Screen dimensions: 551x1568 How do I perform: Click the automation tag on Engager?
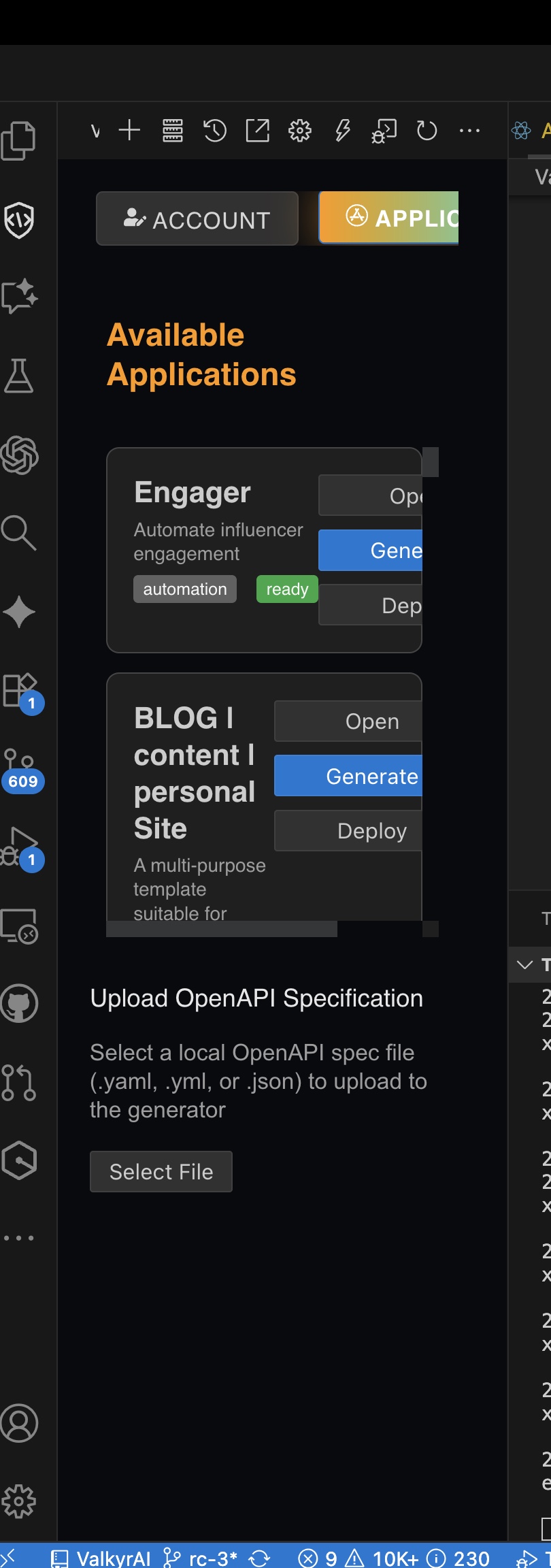pyautogui.click(x=185, y=589)
